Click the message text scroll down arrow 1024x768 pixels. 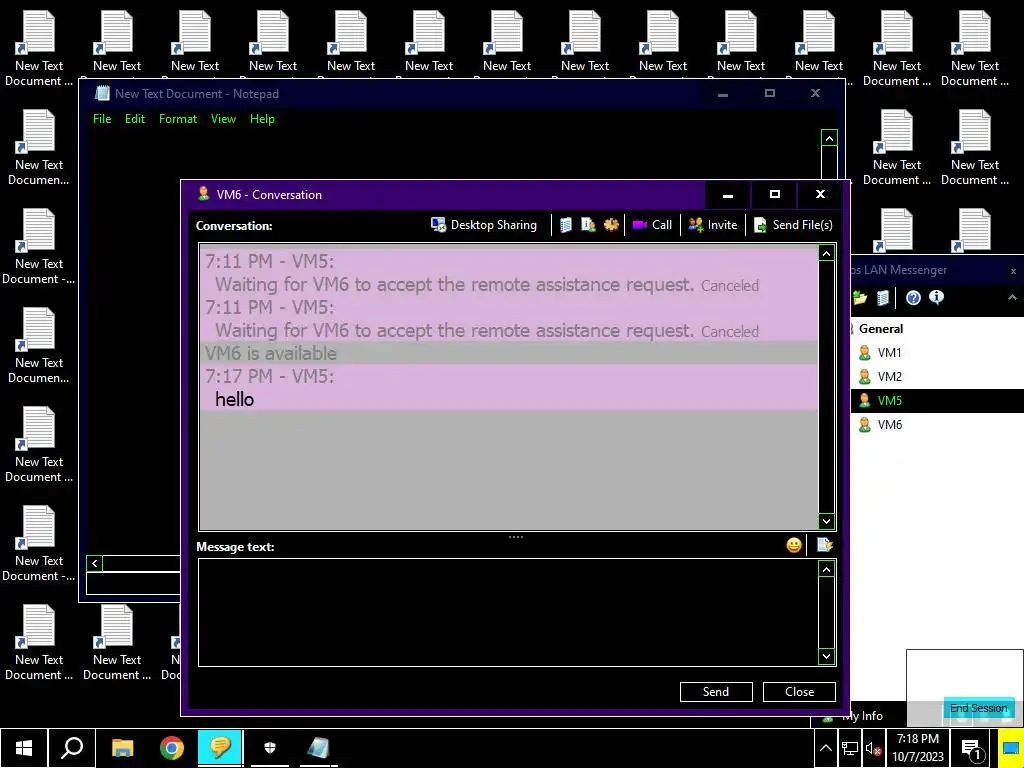[x=826, y=656]
